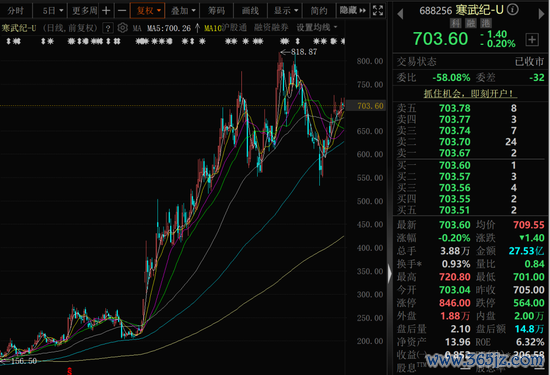Add stock to watchlist plus box
The image size is (550, 375).
(x=532, y=40)
